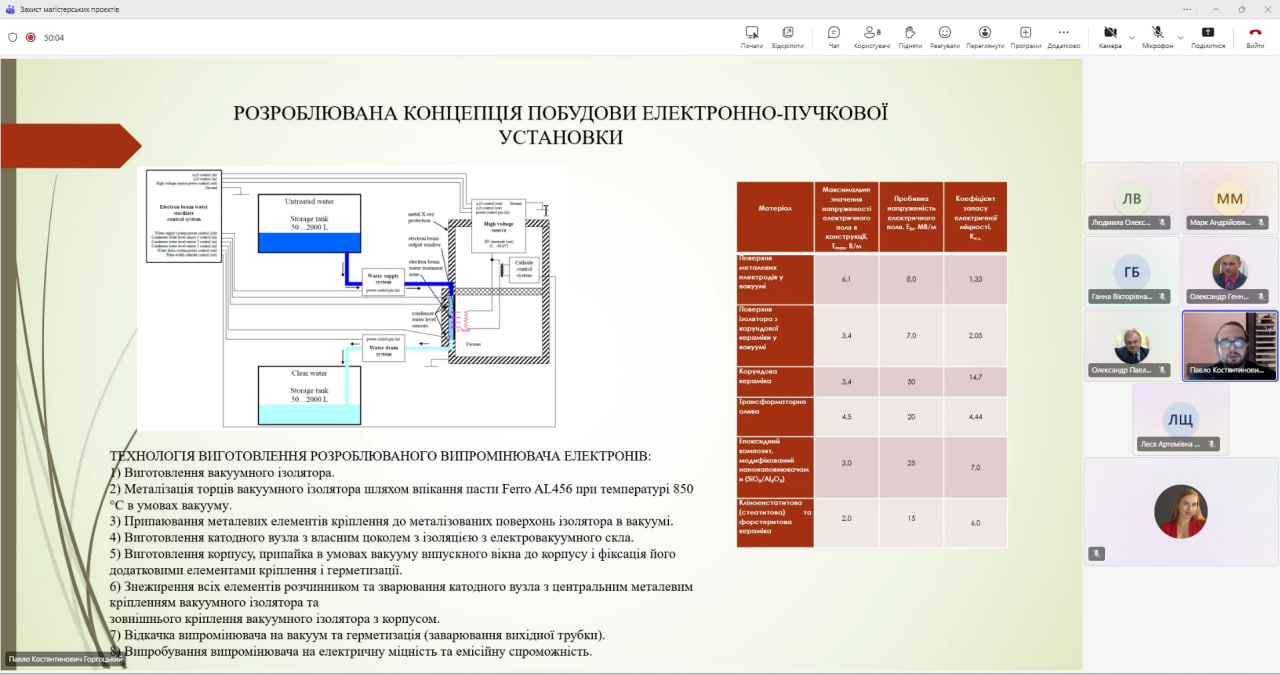
Task: Click the Людмила Олекс... participant tile
Action: tap(1131, 198)
